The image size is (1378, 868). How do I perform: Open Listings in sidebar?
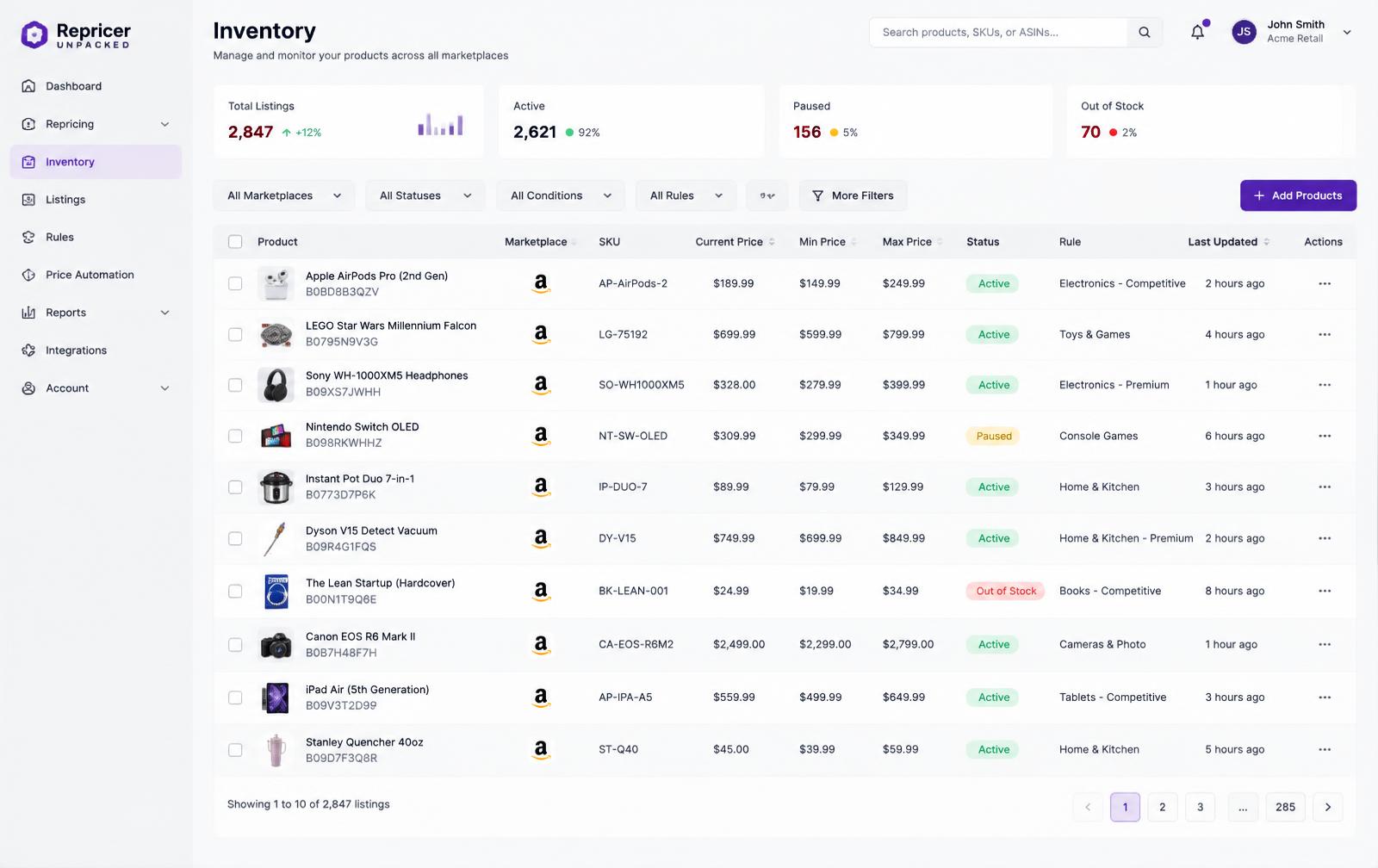(96, 200)
